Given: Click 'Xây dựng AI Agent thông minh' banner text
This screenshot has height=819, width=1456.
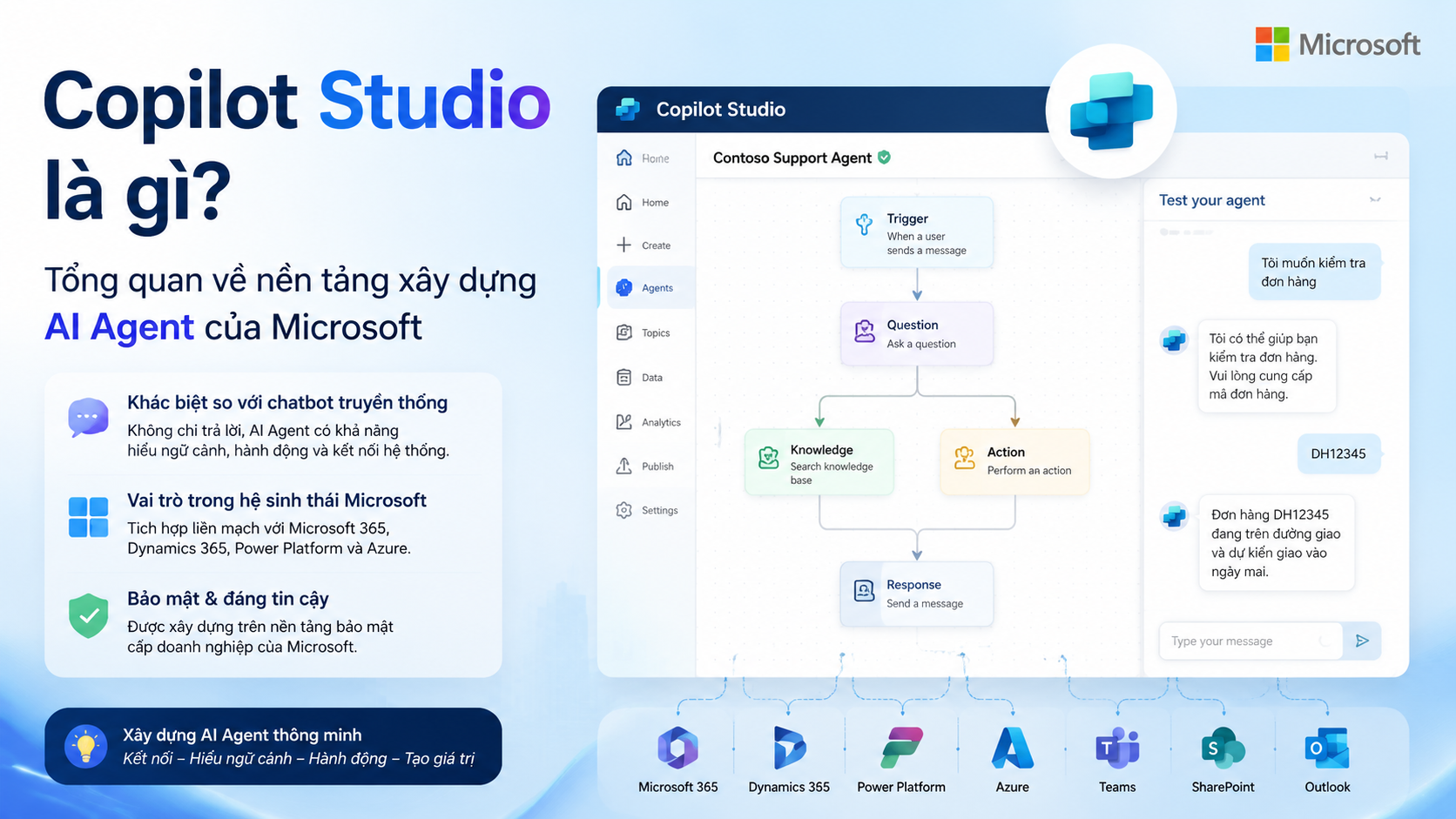Looking at the screenshot, I should pyautogui.click(x=242, y=735).
